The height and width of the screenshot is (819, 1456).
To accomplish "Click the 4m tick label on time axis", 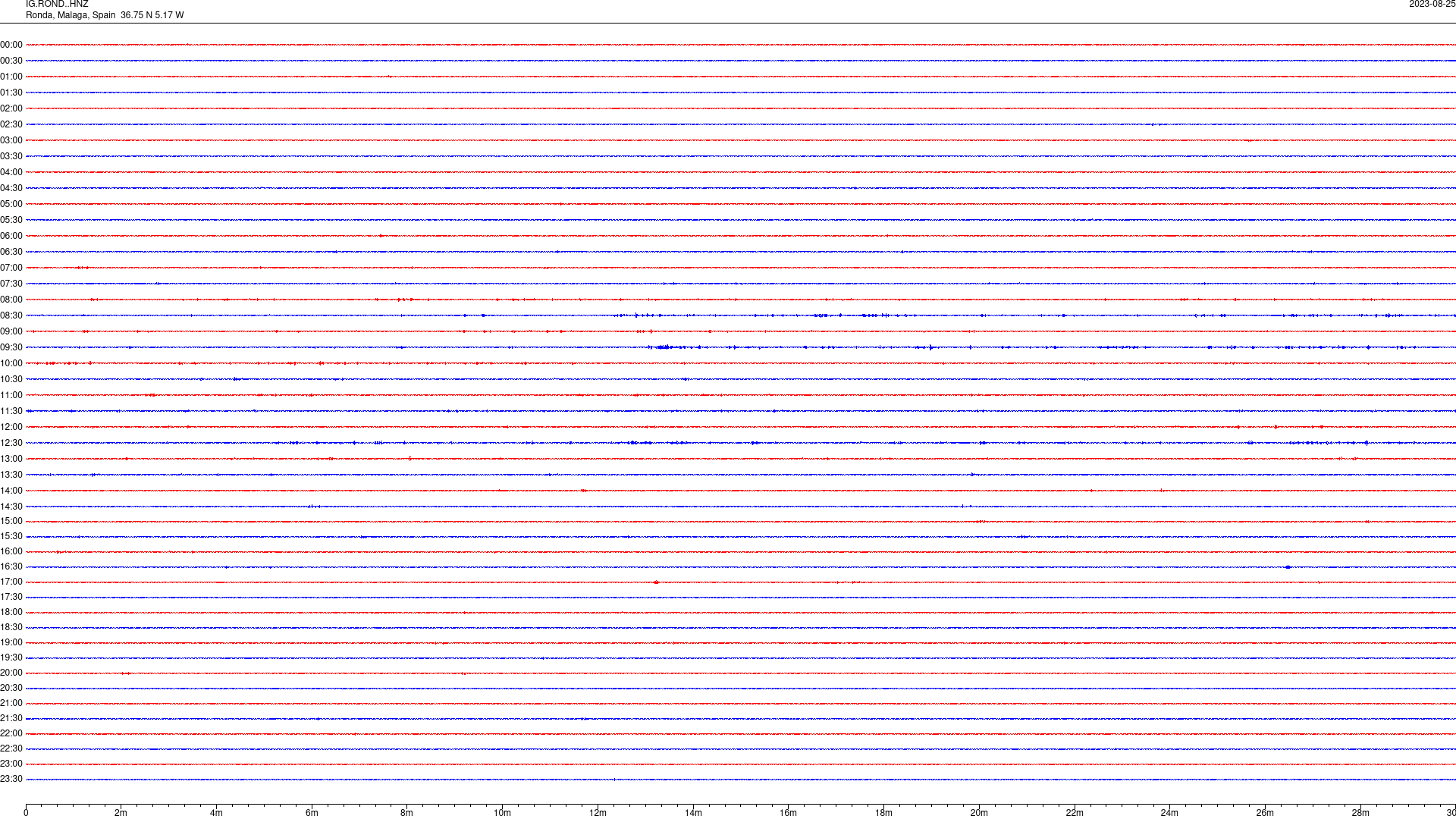I will coord(216,813).
